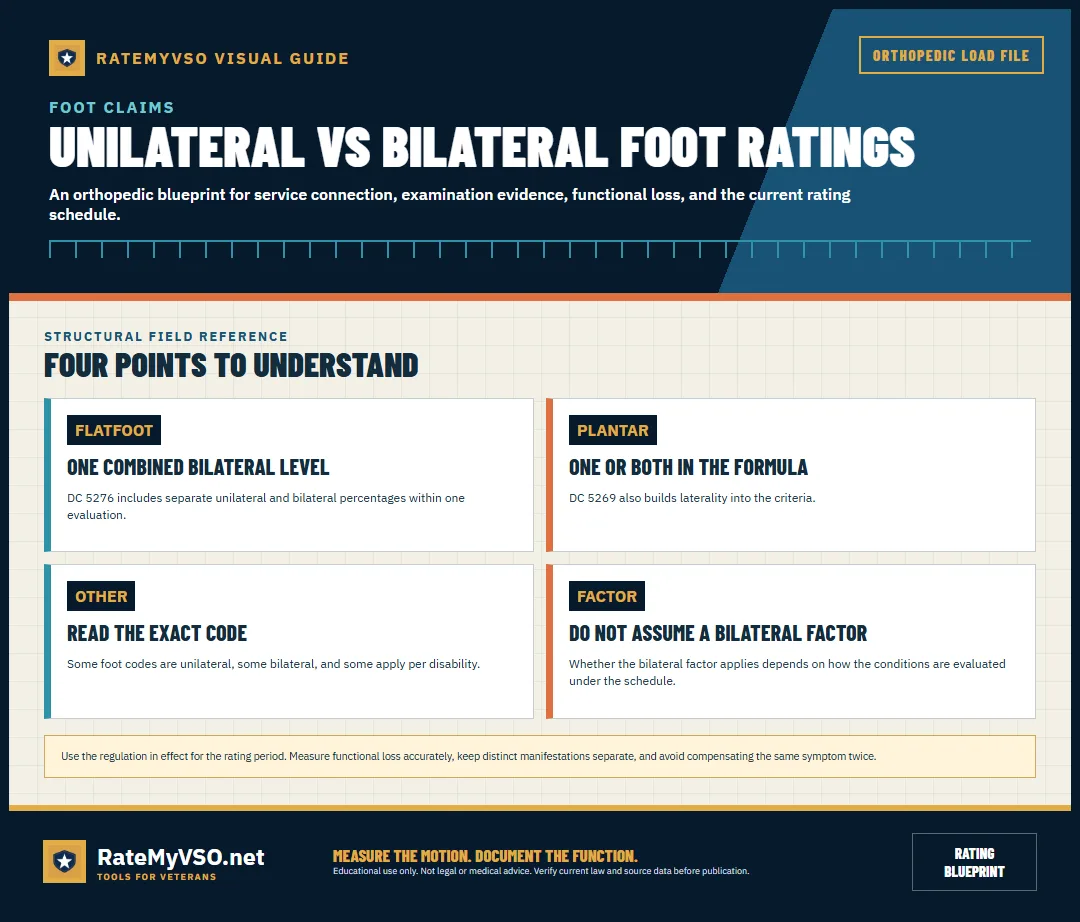Image resolution: width=1080 pixels, height=922 pixels.
Task: Select the OTHER tag
Action: [101, 596]
